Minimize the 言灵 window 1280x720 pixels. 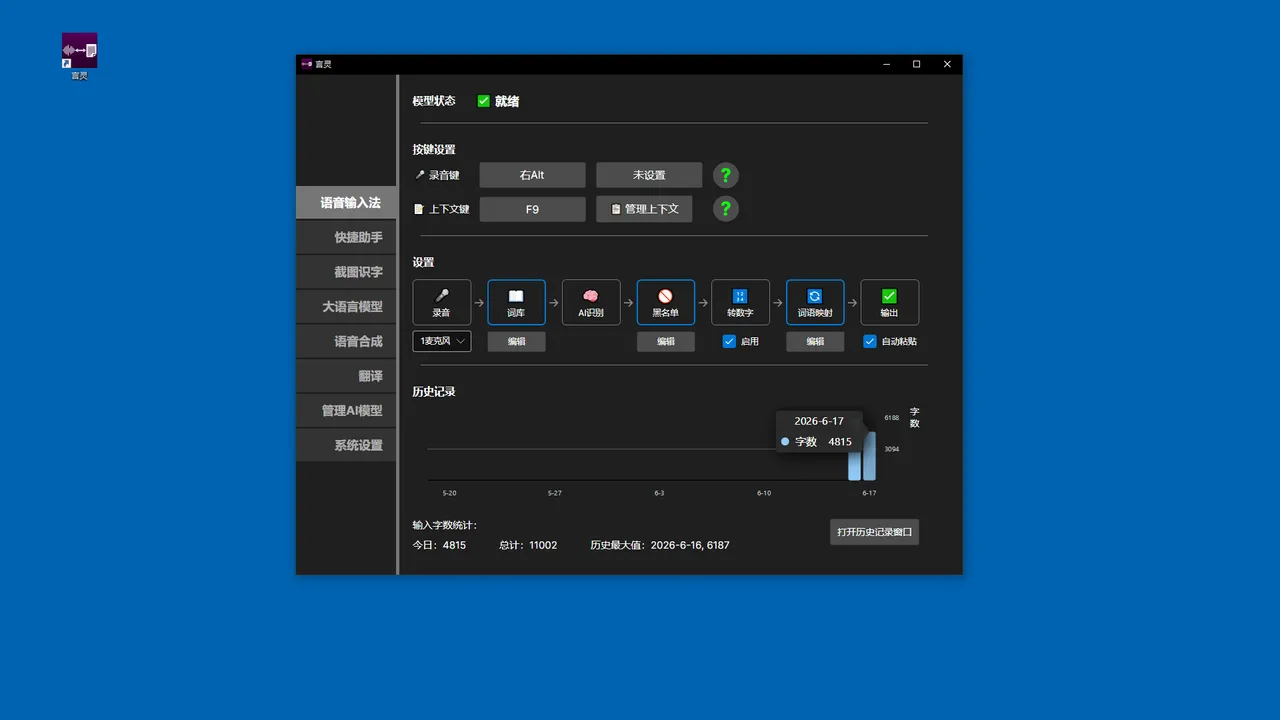pyautogui.click(x=886, y=64)
